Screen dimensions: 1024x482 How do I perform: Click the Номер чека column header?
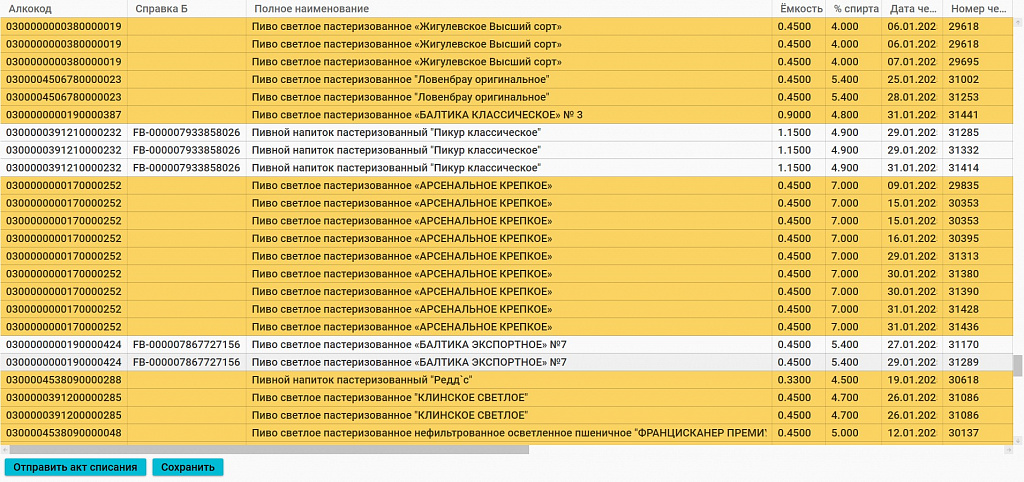coord(978,8)
